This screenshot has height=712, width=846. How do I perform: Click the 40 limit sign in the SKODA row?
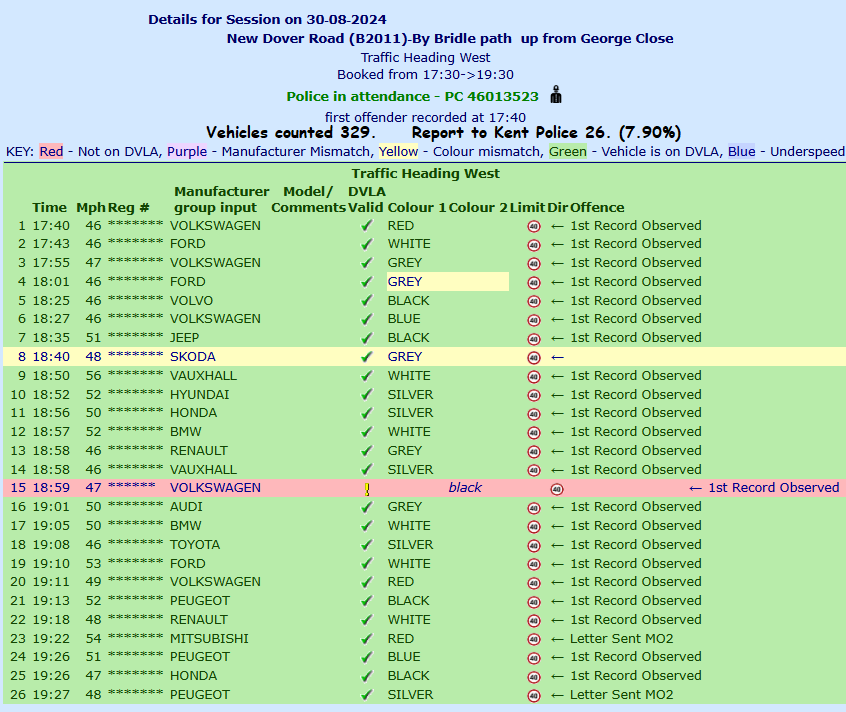click(x=534, y=358)
